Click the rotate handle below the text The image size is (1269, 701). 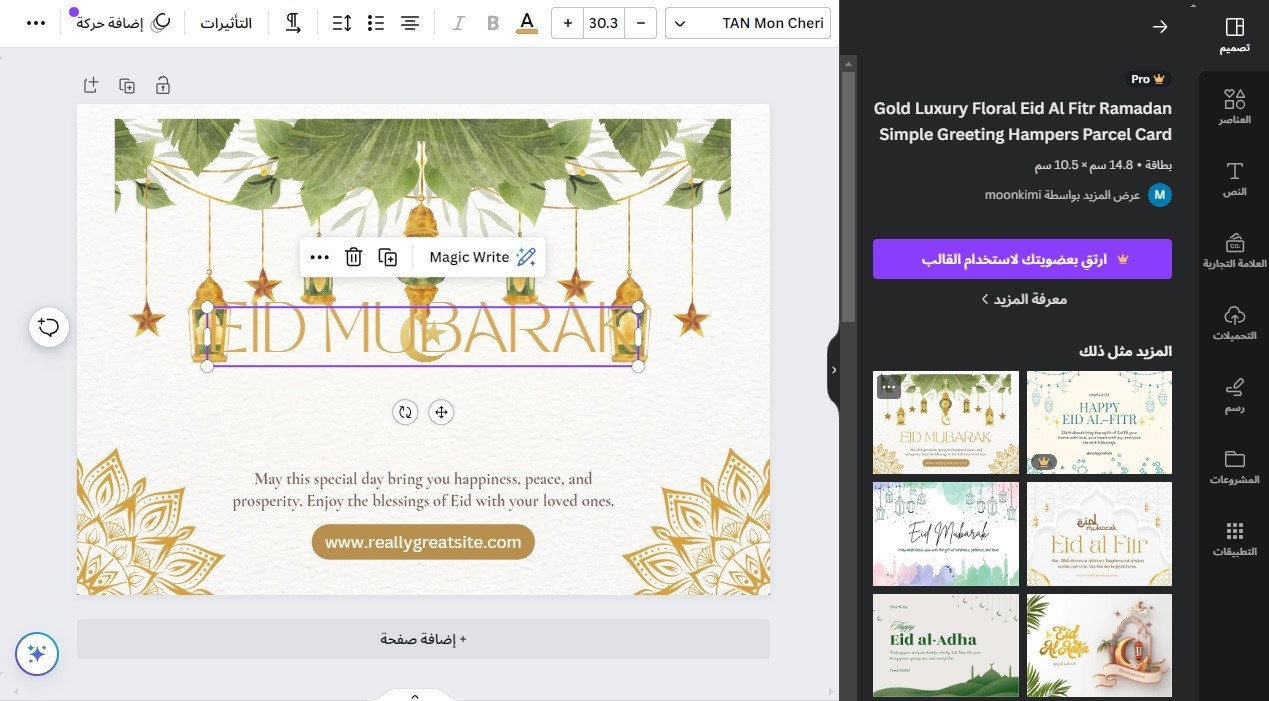[405, 412]
